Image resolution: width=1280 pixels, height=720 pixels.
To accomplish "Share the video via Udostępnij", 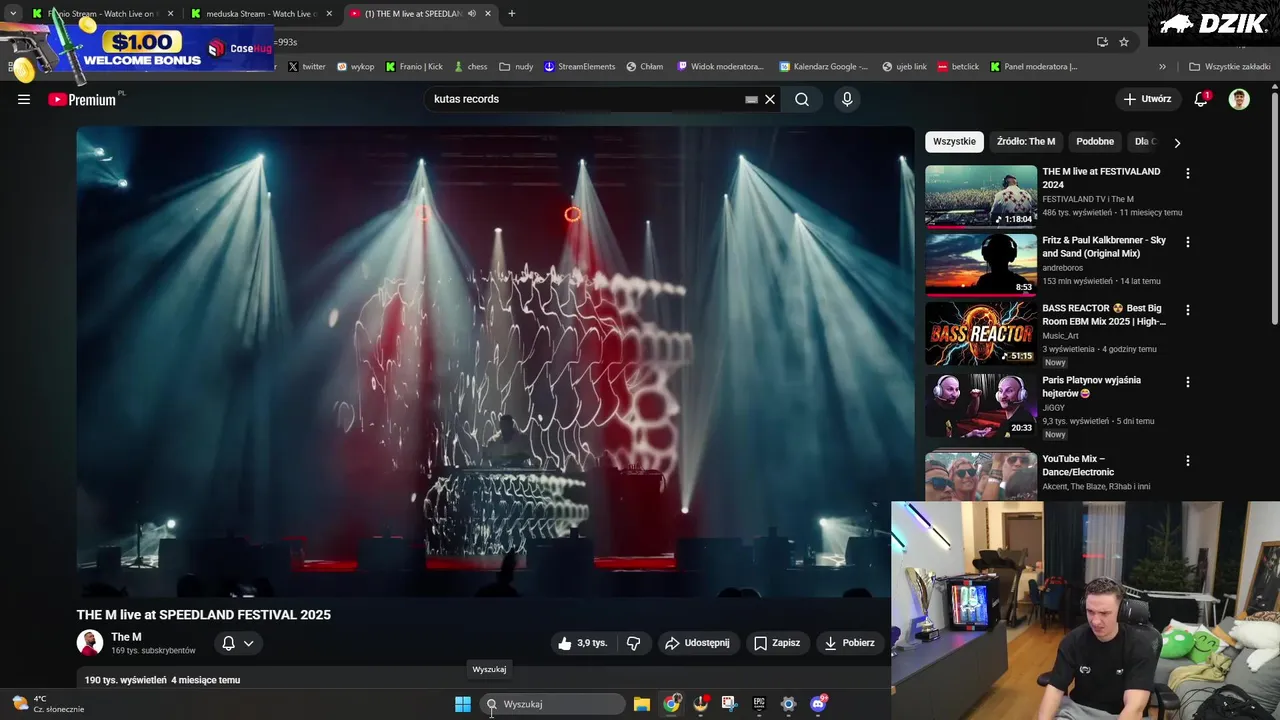I will (x=697, y=643).
